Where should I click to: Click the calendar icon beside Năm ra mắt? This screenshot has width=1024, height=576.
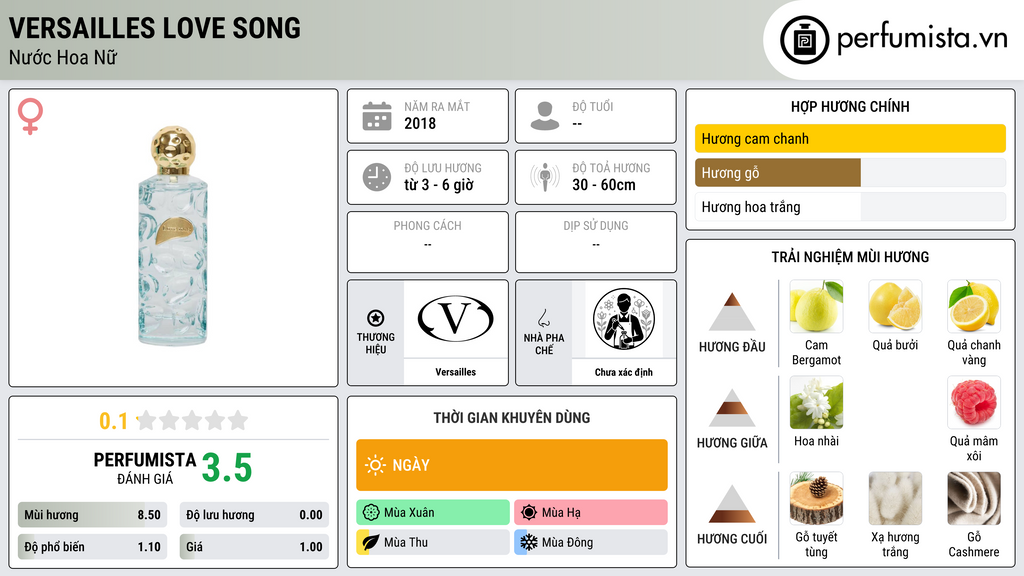pos(377,116)
